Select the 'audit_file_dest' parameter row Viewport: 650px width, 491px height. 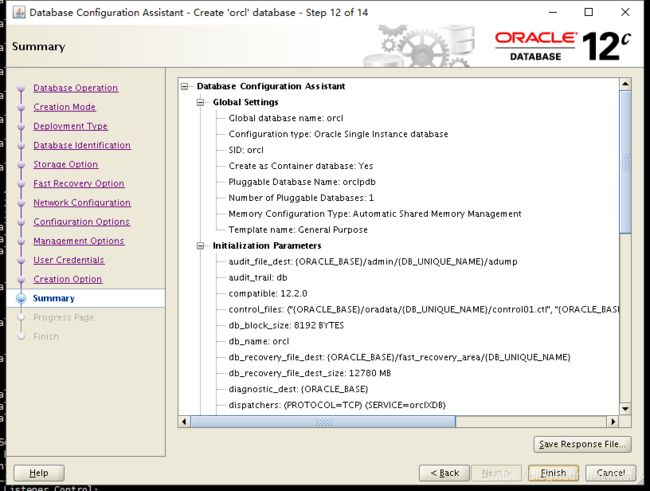coord(373,262)
